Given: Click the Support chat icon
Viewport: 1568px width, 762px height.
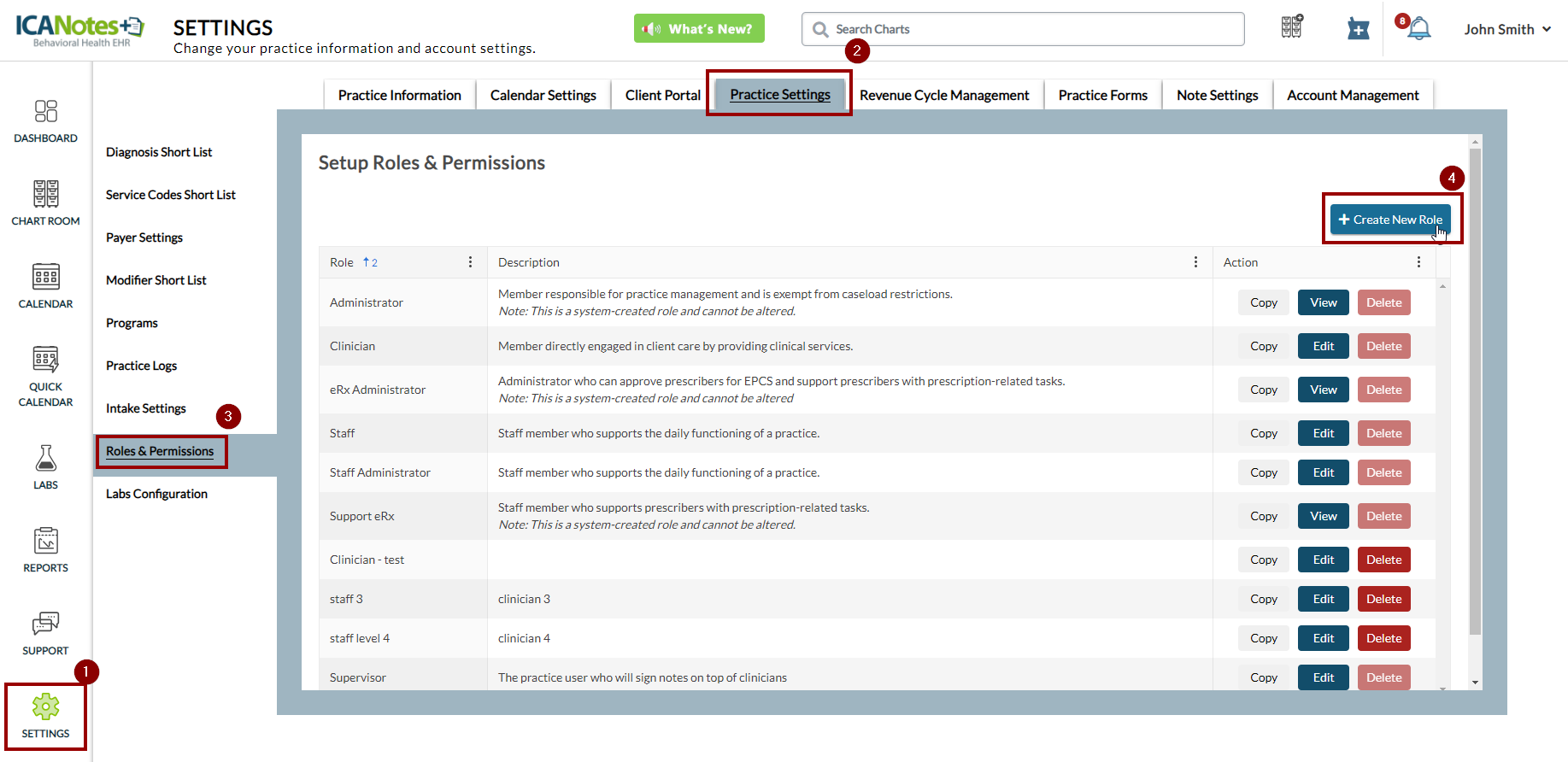Looking at the screenshot, I should [45, 624].
